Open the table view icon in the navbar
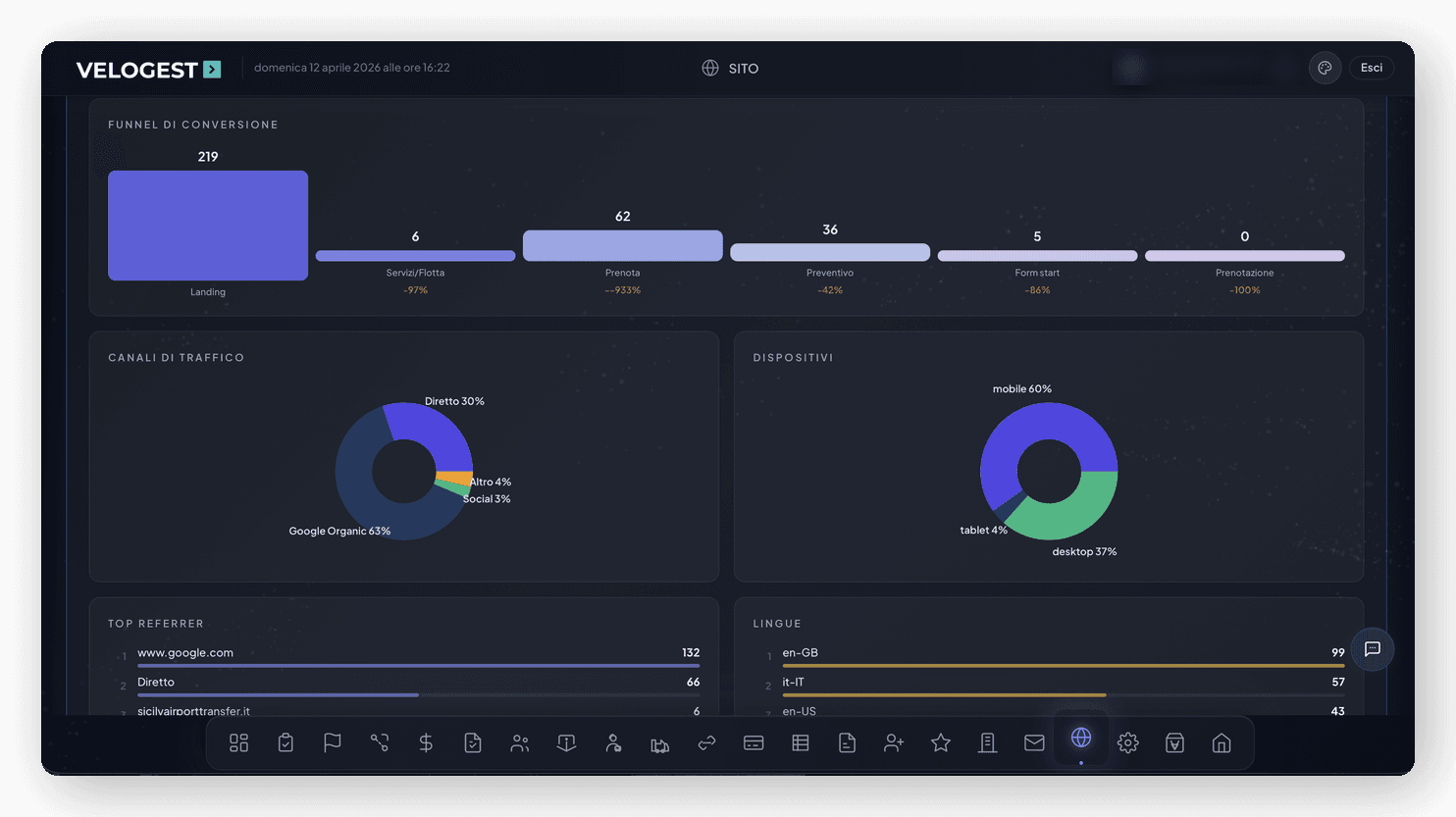This screenshot has height=817, width=1456. pos(800,742)
